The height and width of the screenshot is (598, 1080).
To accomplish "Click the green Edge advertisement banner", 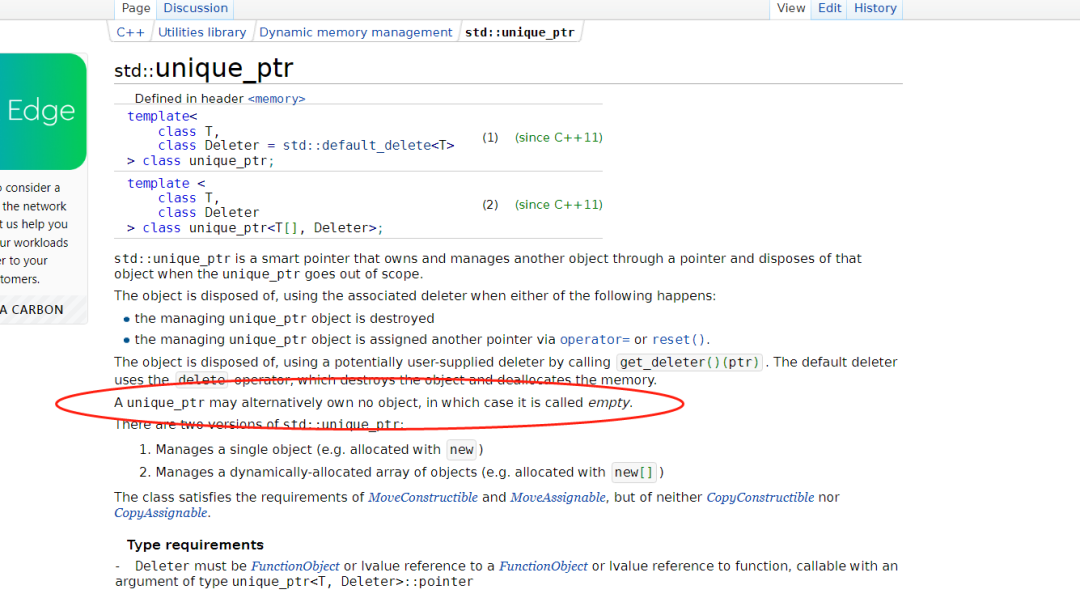I will [43, 112].
